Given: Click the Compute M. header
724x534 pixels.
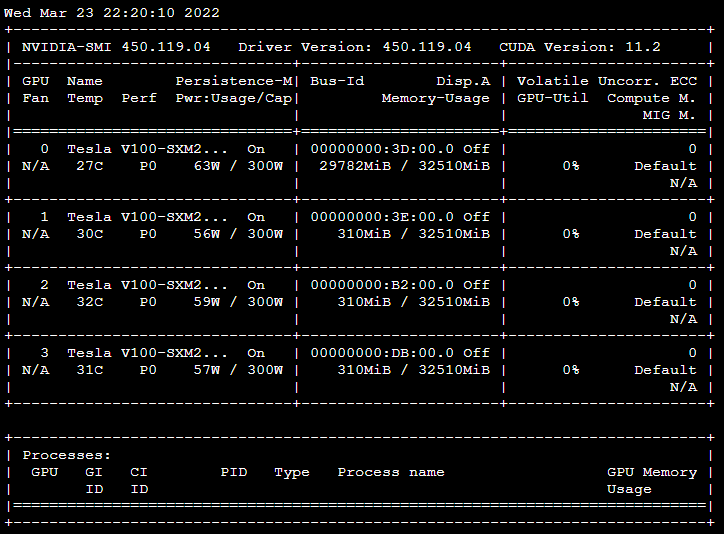Looking at the screenshot, I should (651, 98).
